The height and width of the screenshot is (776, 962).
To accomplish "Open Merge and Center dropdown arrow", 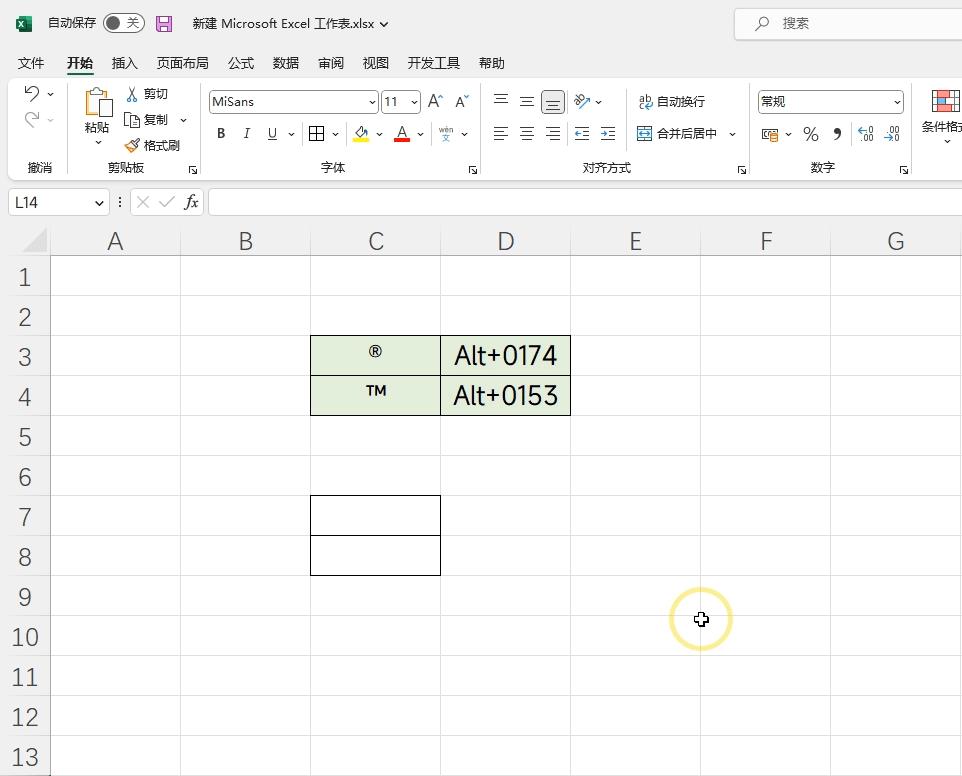I will point(733,134).
